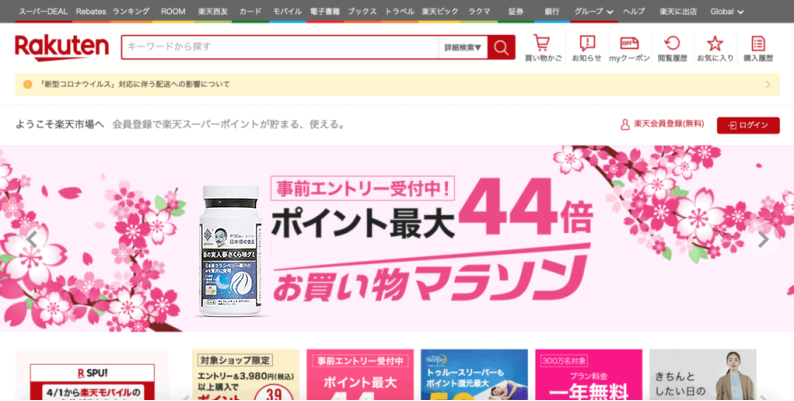This screenshot has height=401, width=794.
Task: Open ROOM in top bar
Action: click(x=173, y=11)
